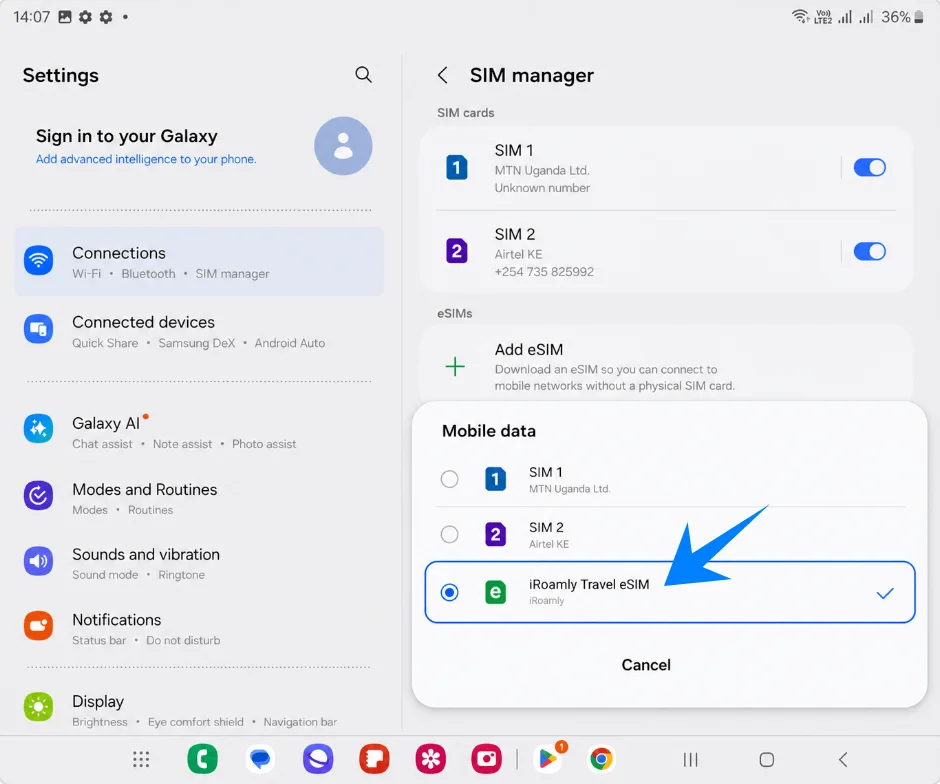Launch the green Phone app

pos(203,759)
